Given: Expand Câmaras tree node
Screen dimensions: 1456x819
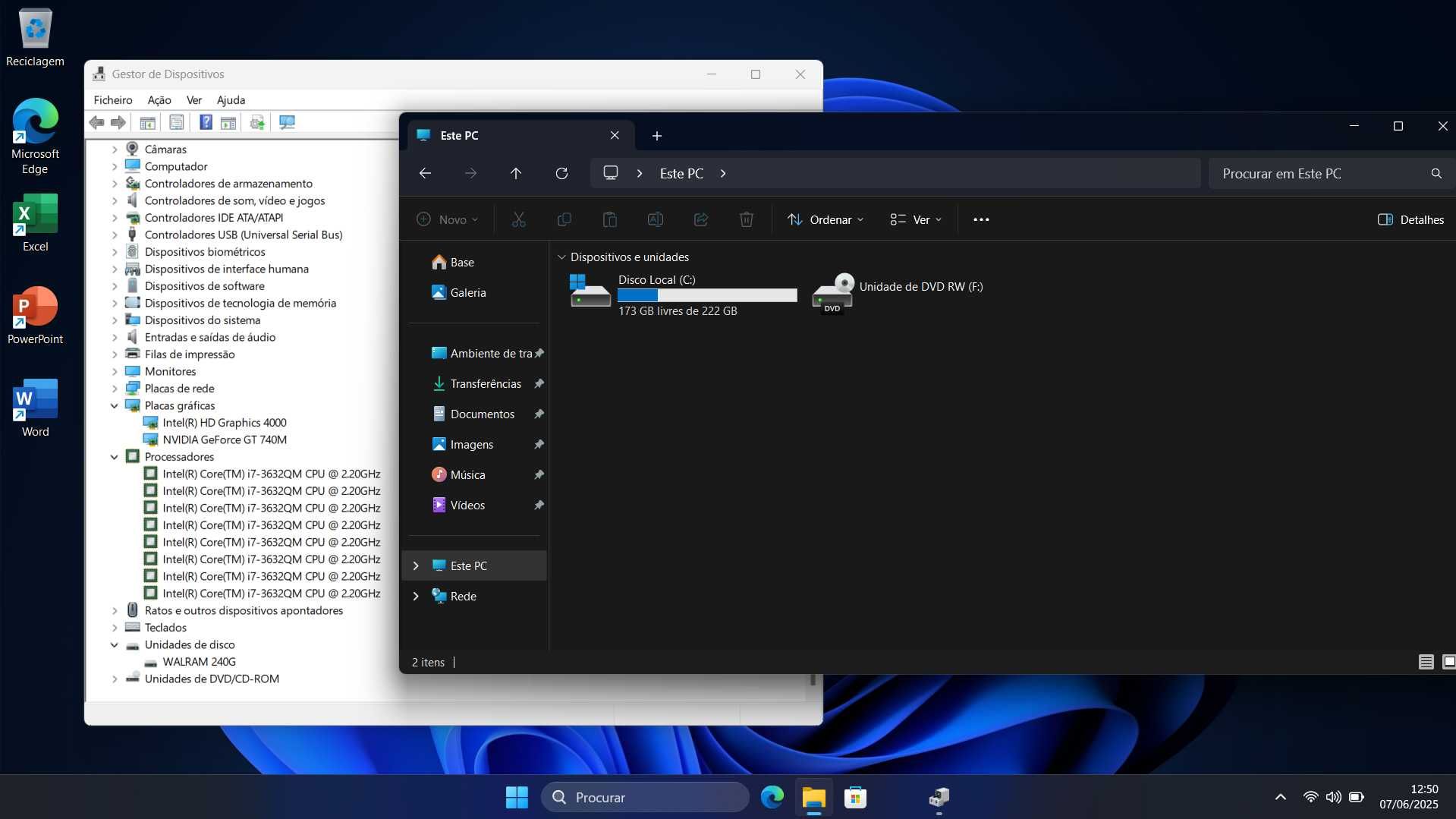Looking at the screenshot, I should [x=115, y=150].
